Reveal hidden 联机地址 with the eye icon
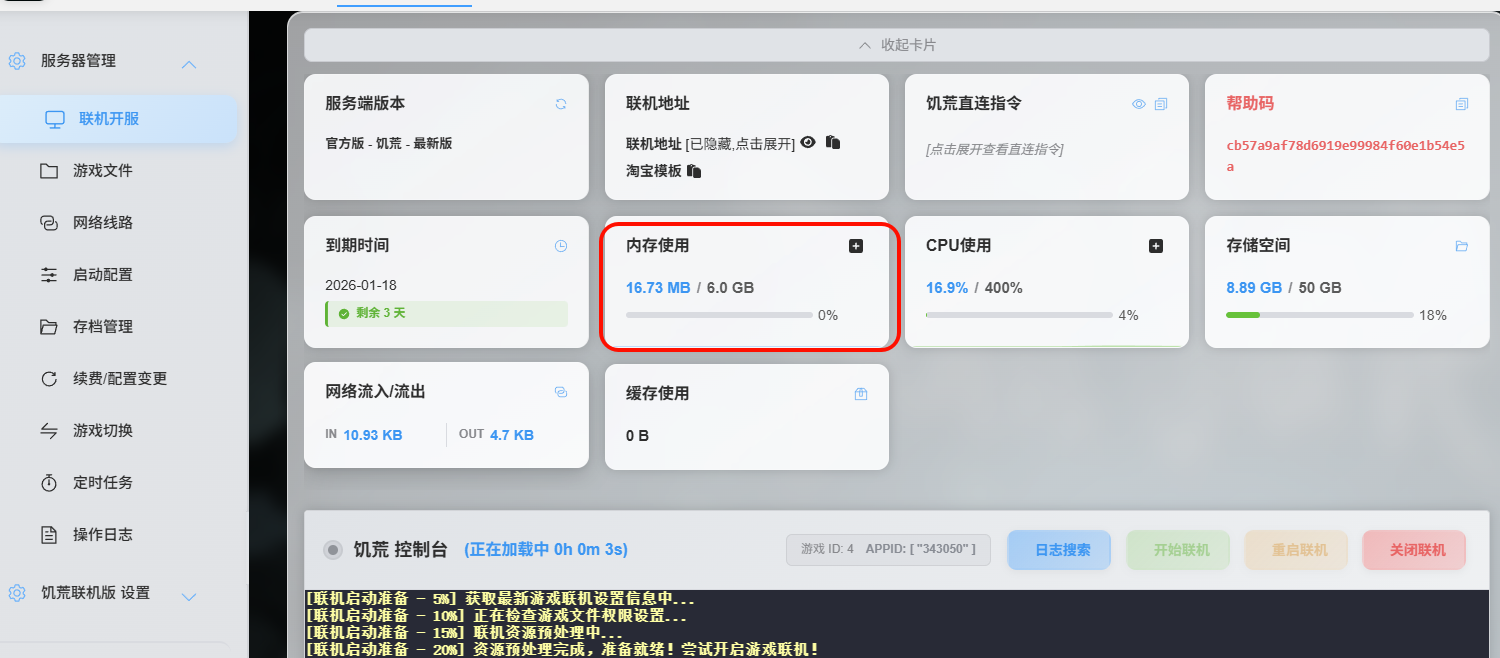The height and width of the screenshot is (658, 1500). point(809,143)
